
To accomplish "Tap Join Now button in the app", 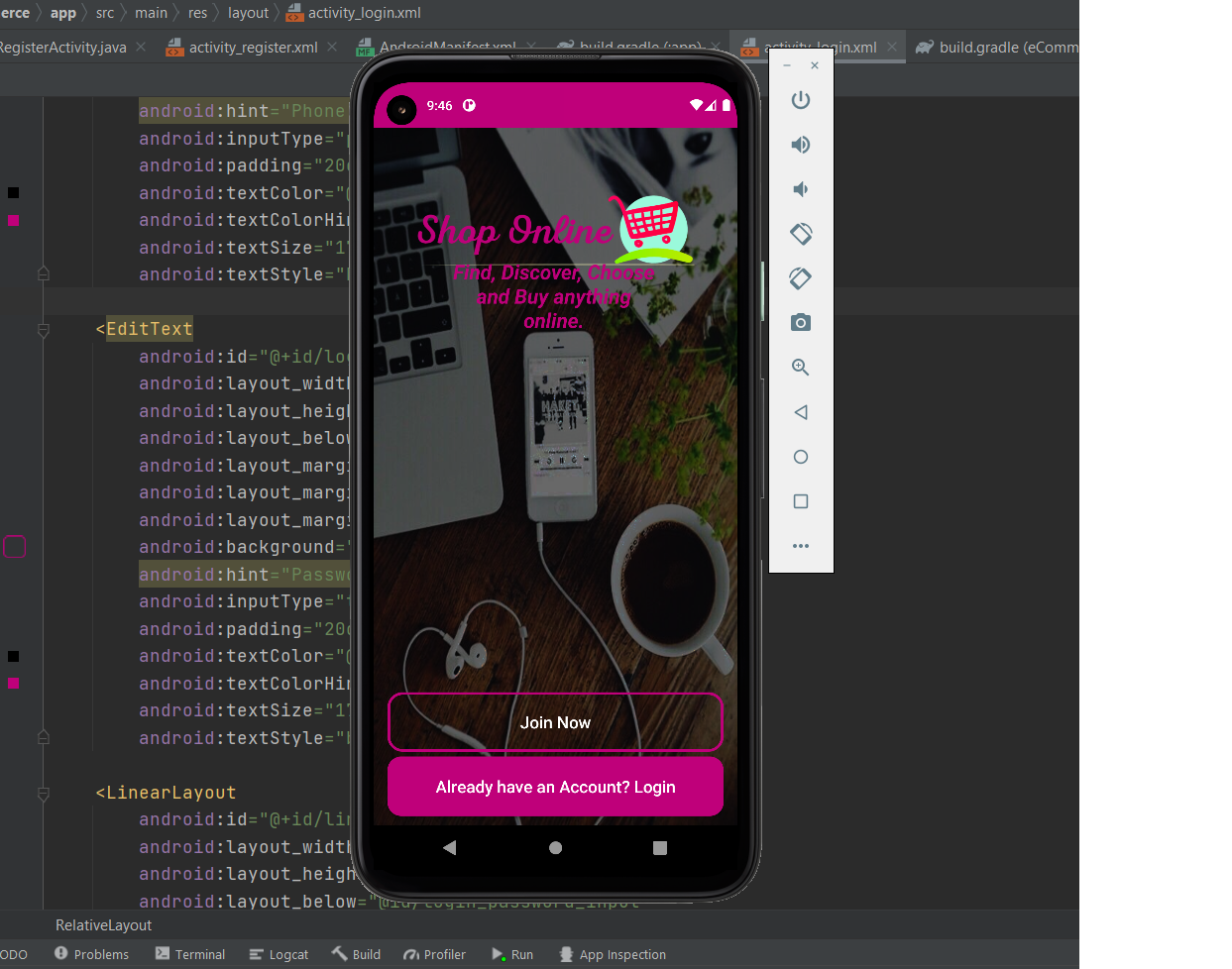I will 555,722.
